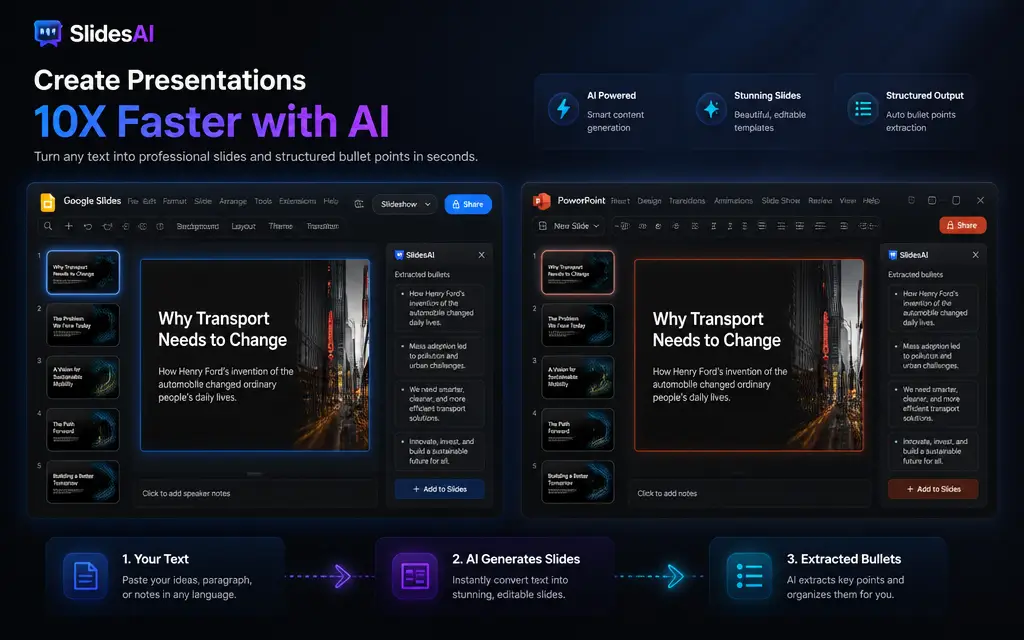The width and height of the screenshot is (1024, 640).
Task: Close the SlidesAI panel in PowerPoint
Action: click(x=975, y=255)
